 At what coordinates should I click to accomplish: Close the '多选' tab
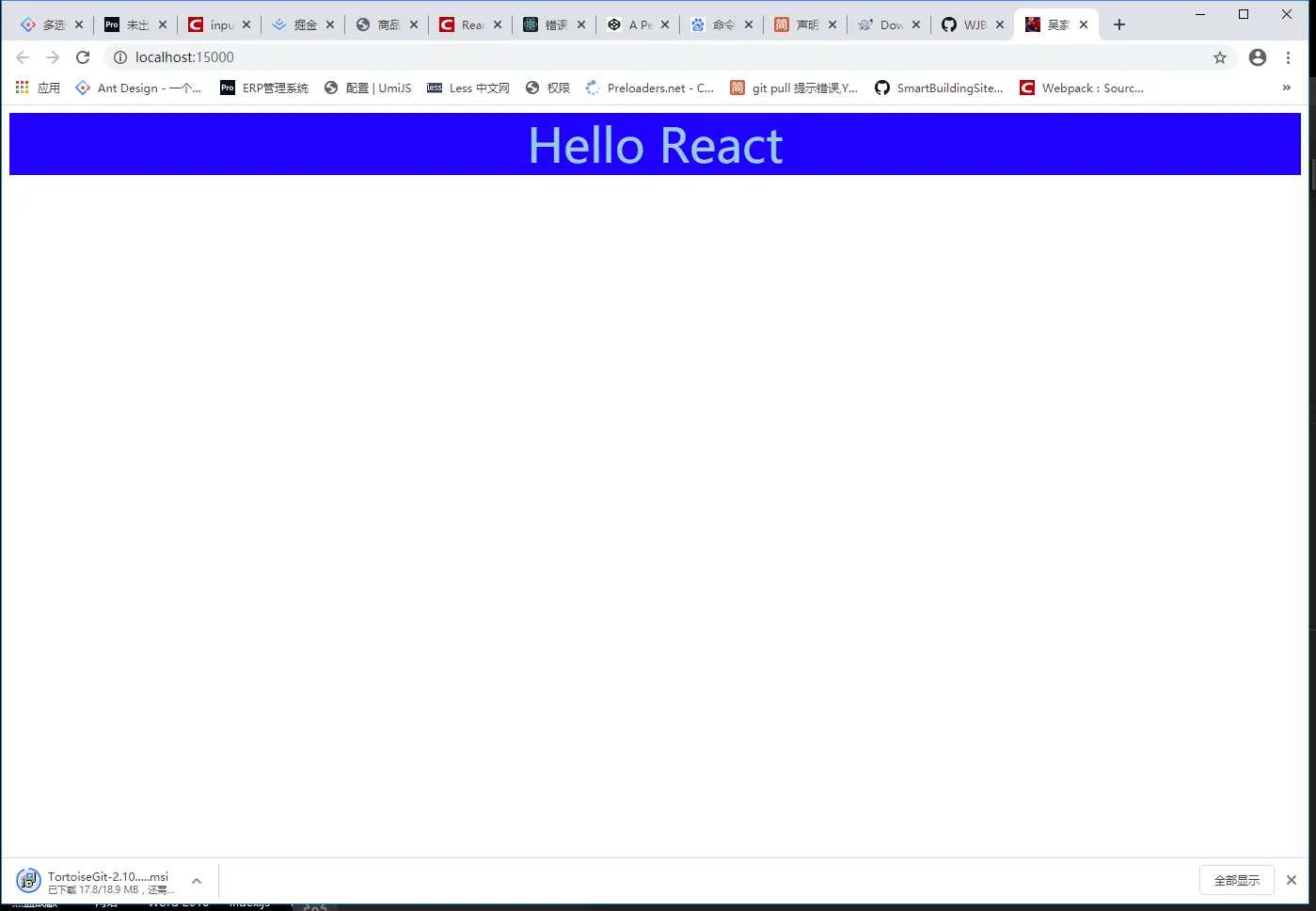tap(79, 25)
